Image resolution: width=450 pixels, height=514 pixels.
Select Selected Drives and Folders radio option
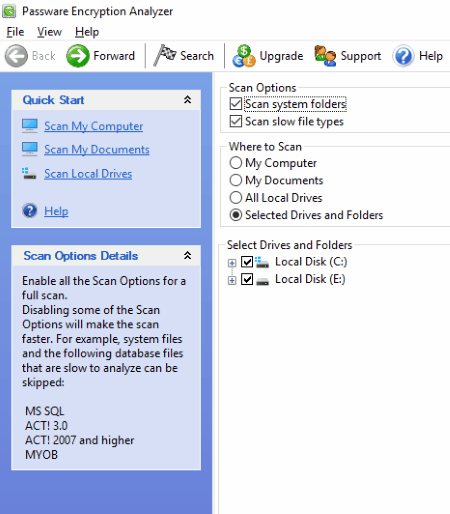pos(236,215)
